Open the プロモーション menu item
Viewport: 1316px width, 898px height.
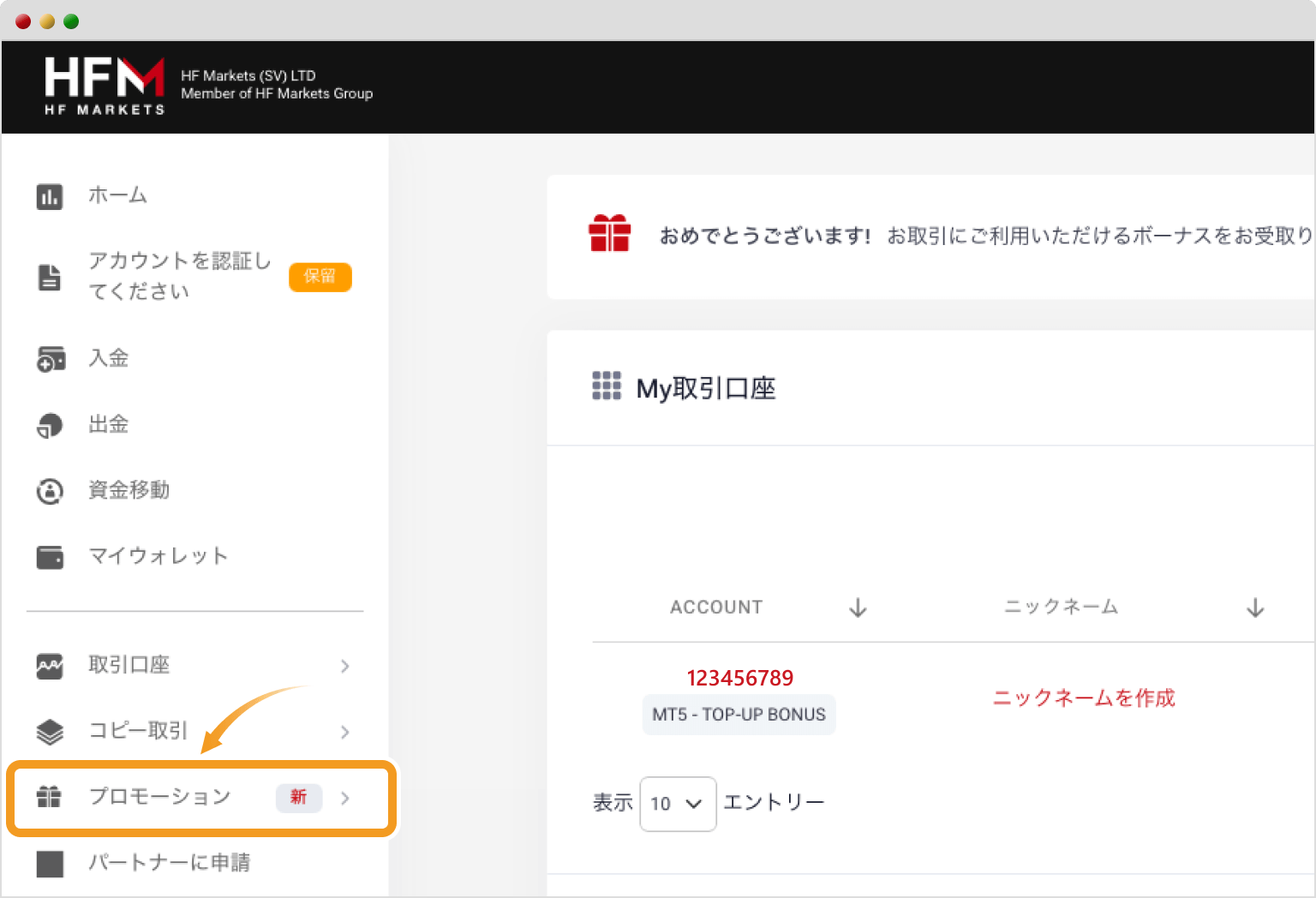point(159,797)
